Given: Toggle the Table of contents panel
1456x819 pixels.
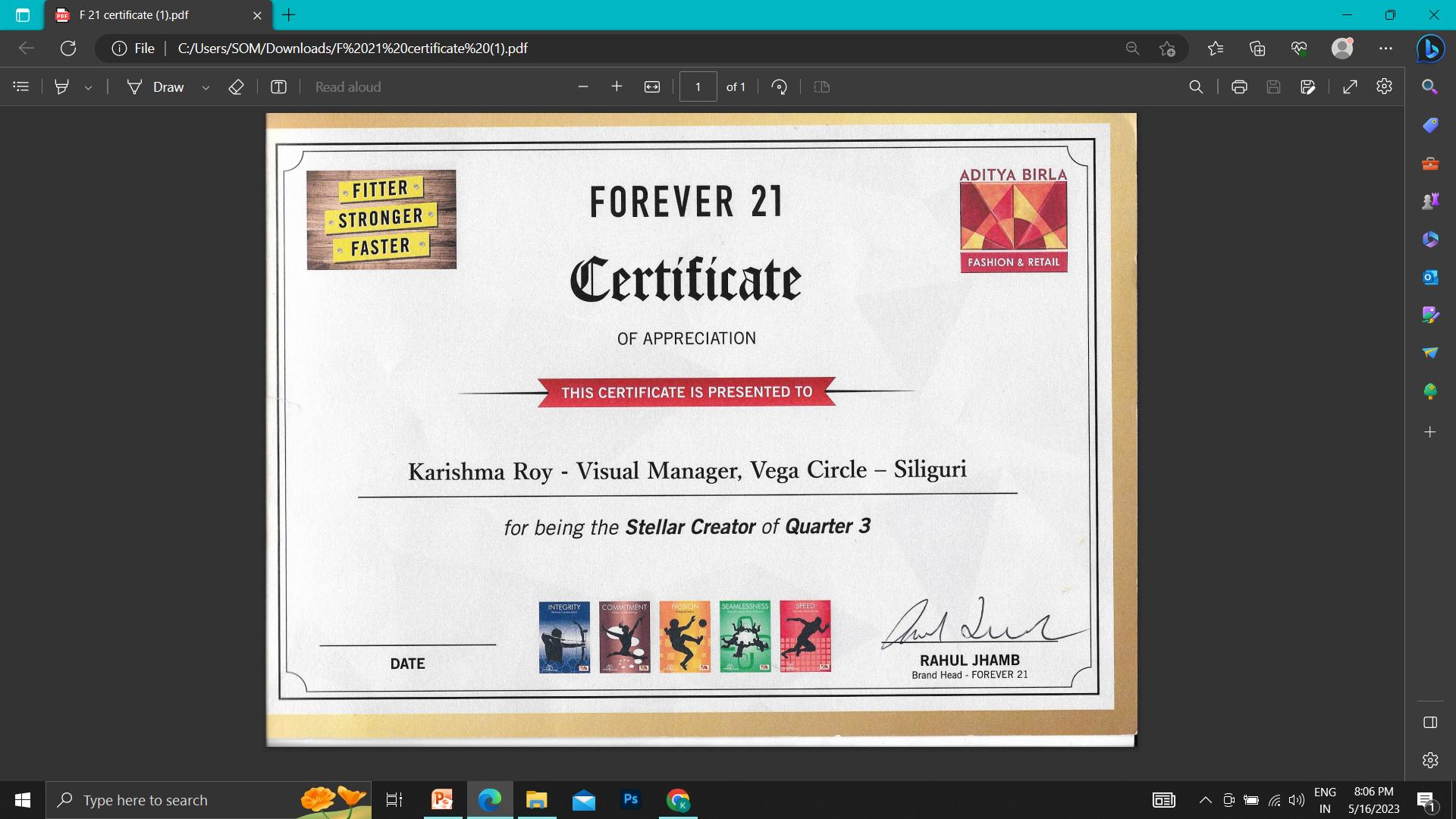Looking at the screenshot, I should coord(21,87).
